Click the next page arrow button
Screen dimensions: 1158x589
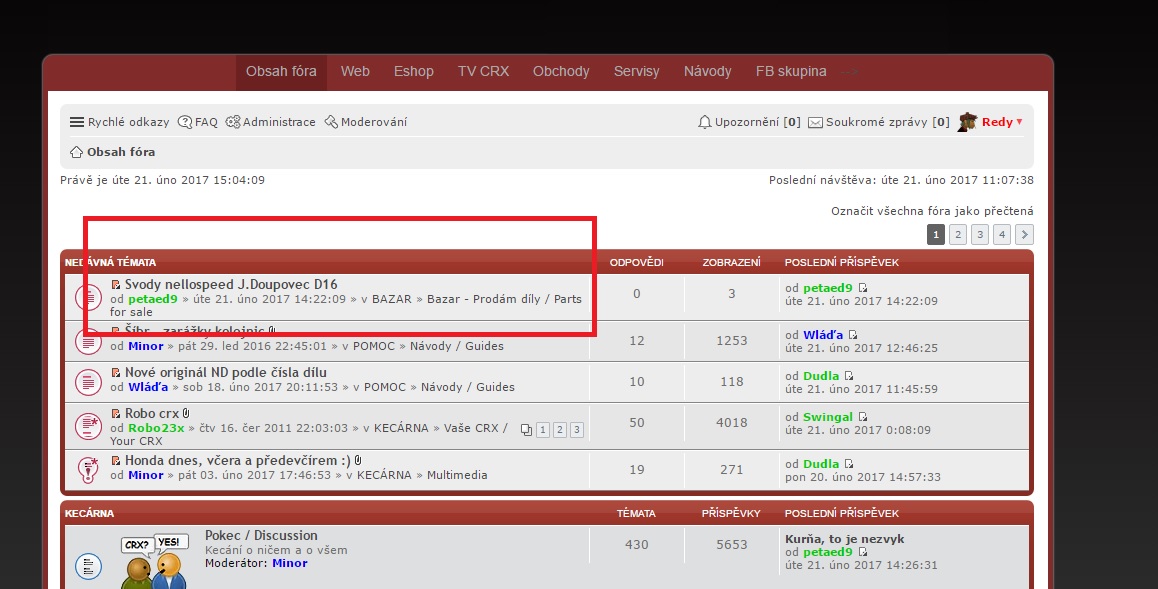[1024, 235]
